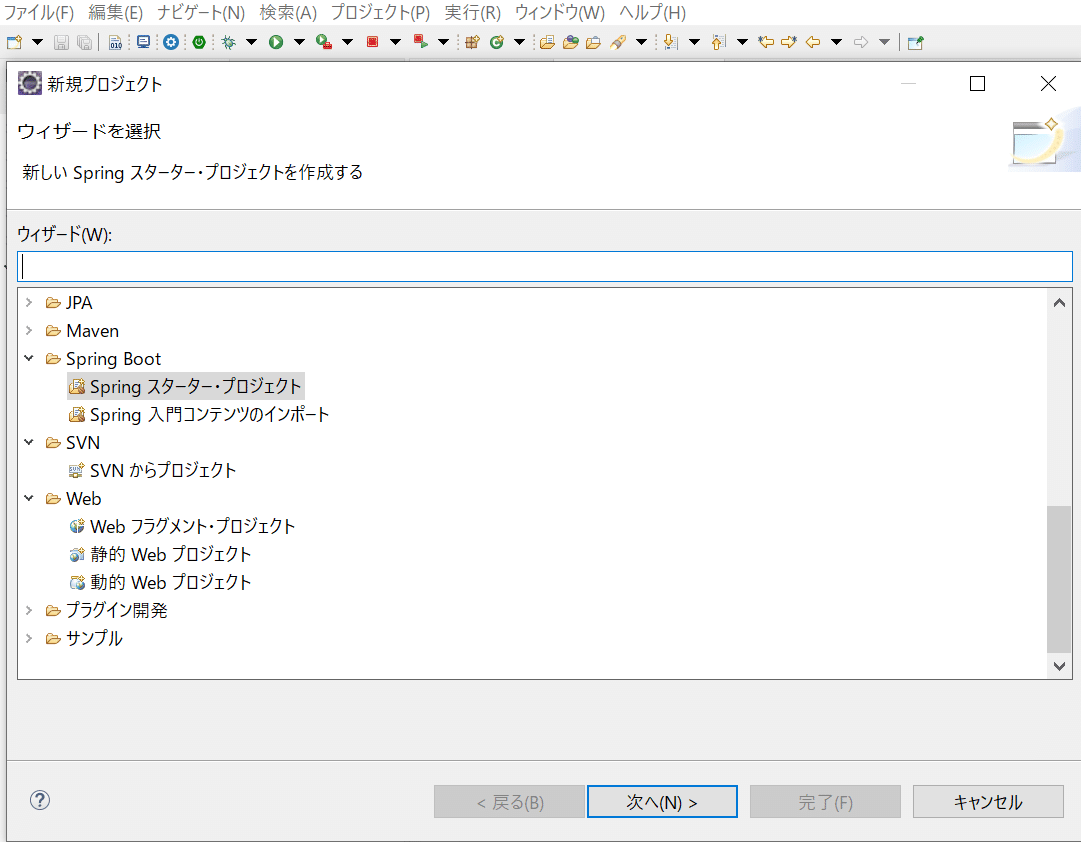
Task: Click the blue monitor console icon
Action: click(143, 42)
